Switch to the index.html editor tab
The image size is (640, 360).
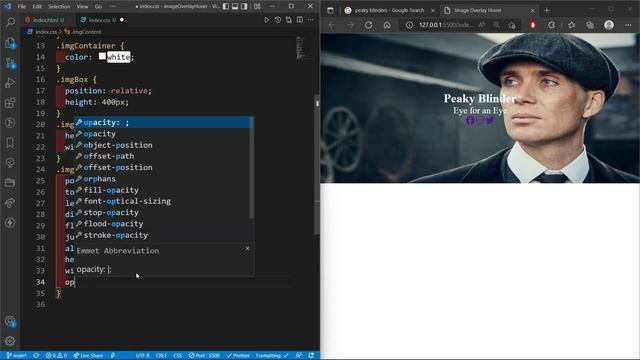pyautogui.click(x=48, y=20)
